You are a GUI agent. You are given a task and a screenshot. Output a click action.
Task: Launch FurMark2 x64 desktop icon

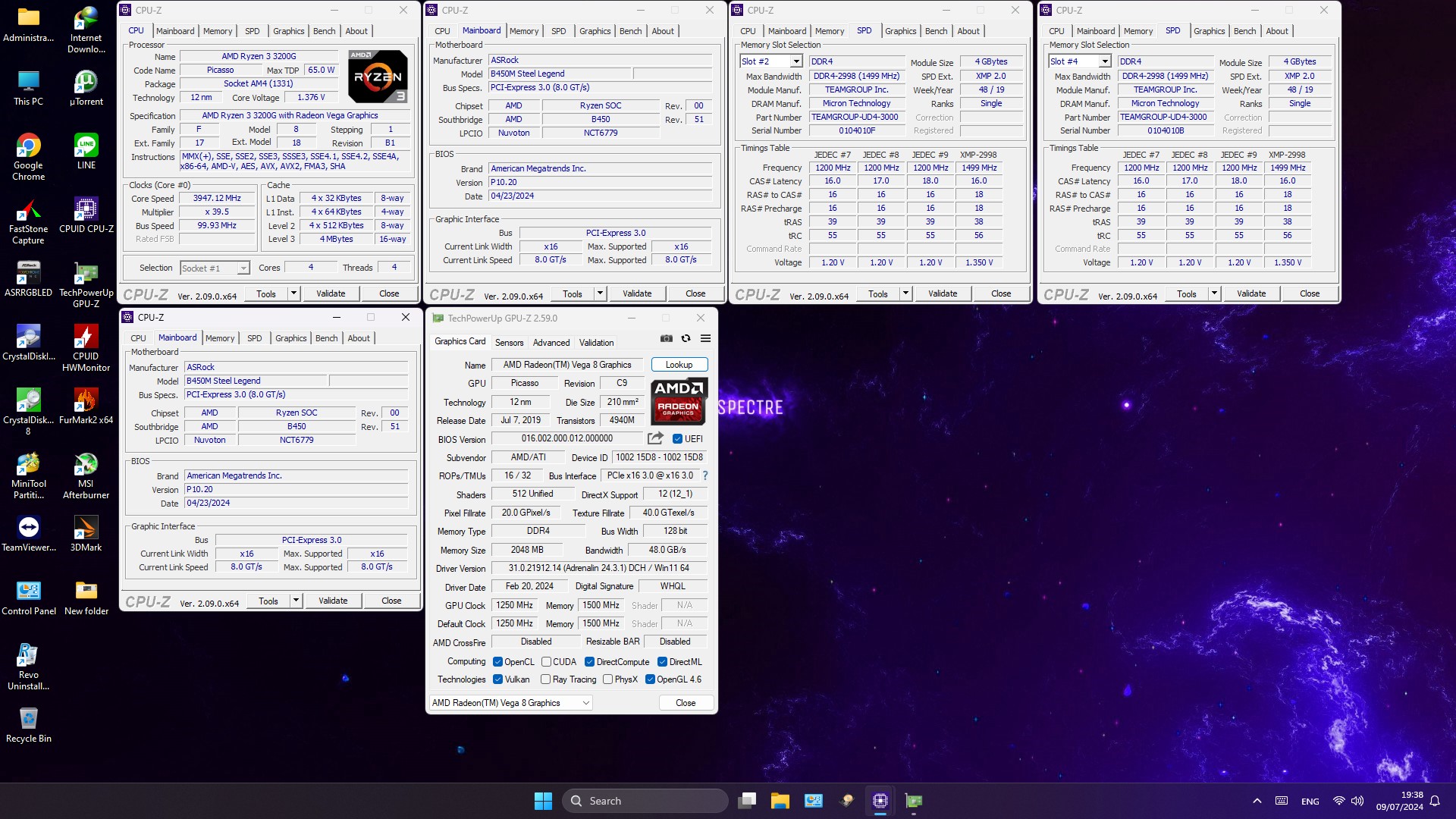(x=86, y=406)
